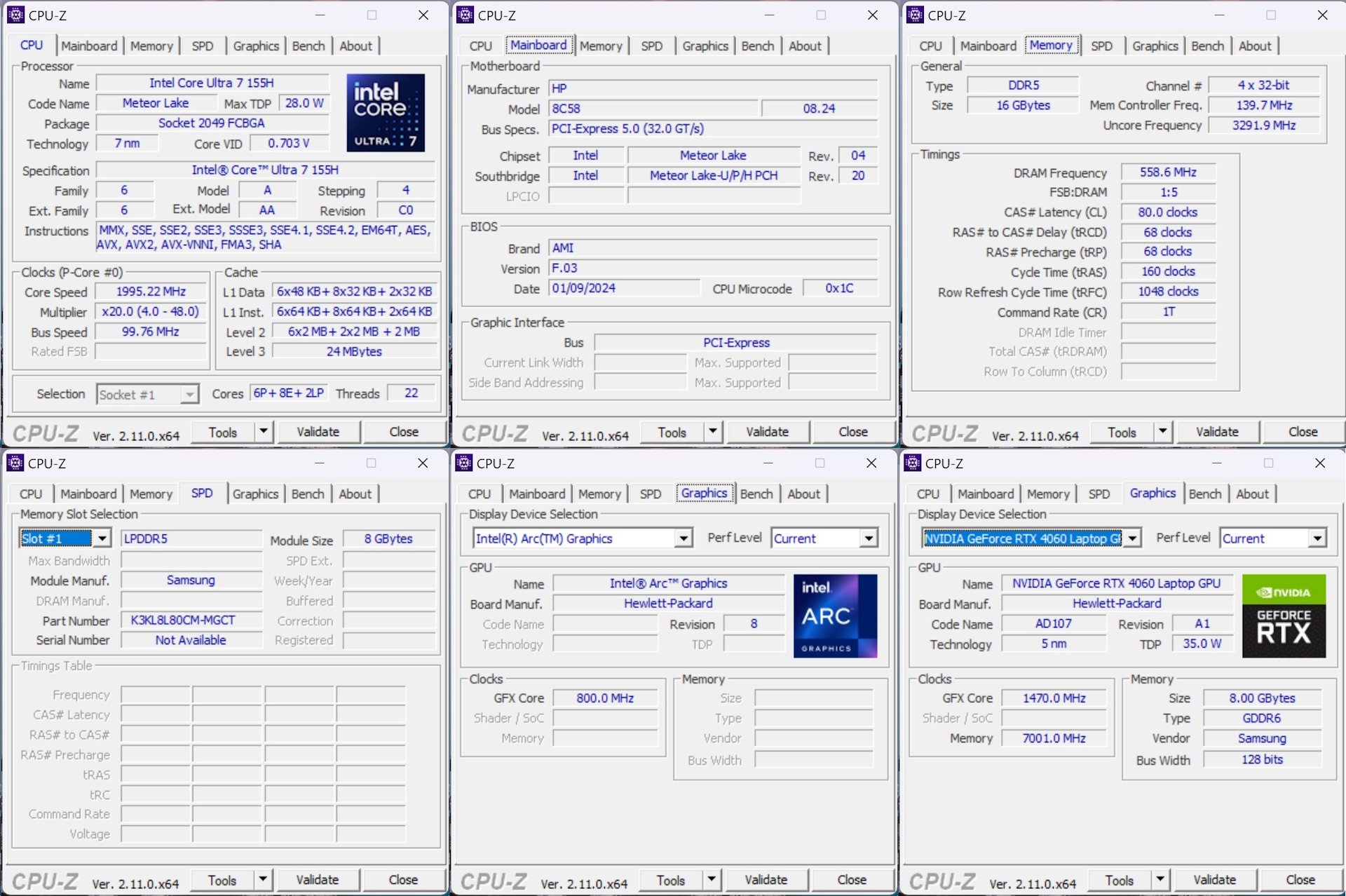The height and width of the screenshot is (896, 1346).
Task: Click the Intel Core Ultra 7 logo
Action: (386, 112)
